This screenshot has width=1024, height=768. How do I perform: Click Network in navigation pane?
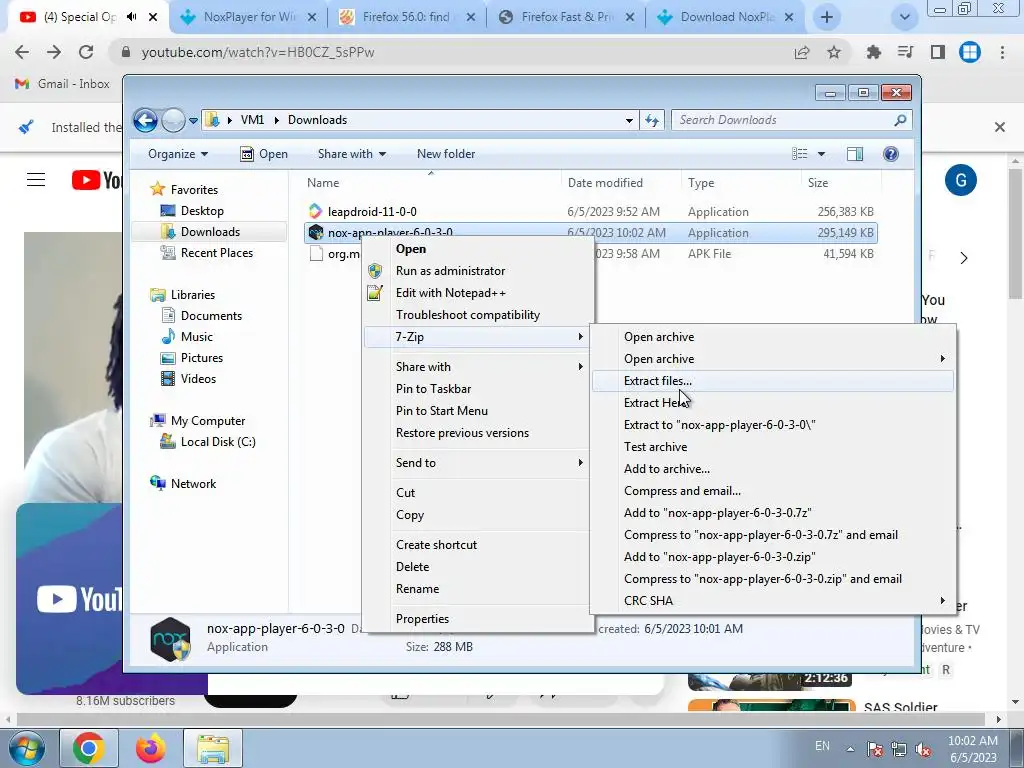click(193, 484)
